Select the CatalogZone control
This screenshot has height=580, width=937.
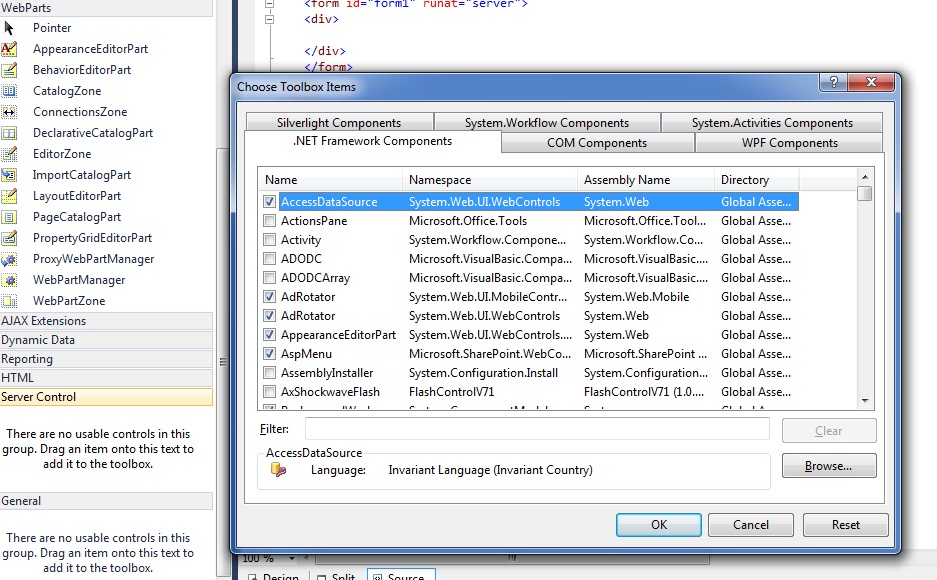point(15,90)
